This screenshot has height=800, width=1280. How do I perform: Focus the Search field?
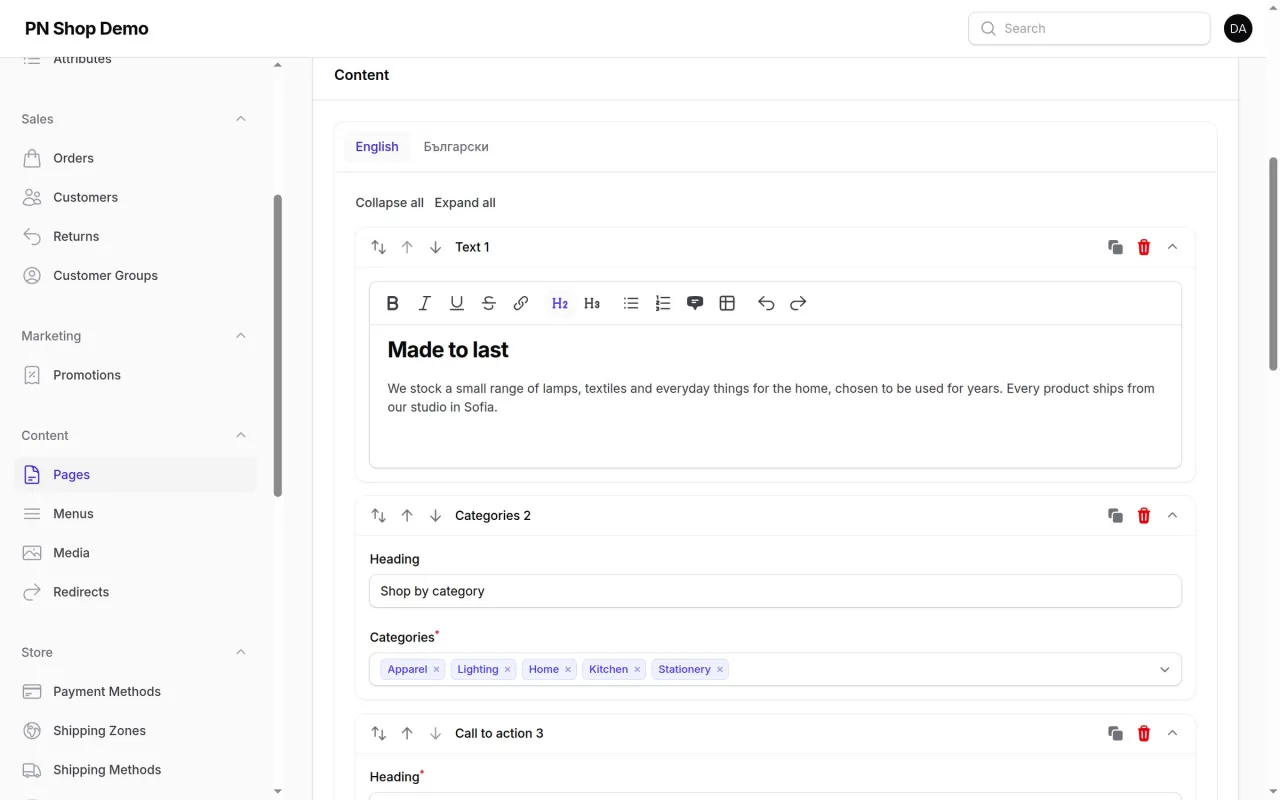[1089, 28]
